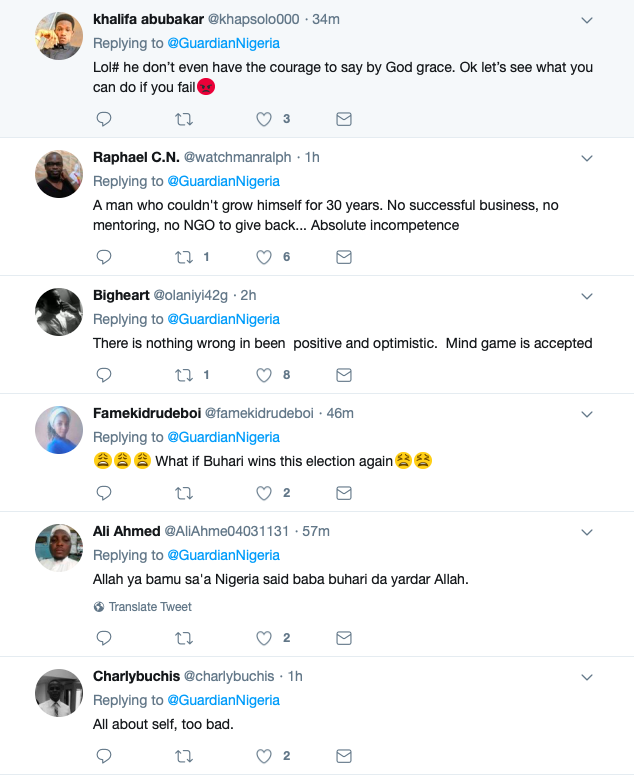Open @GuardianNigeria link in Bigheart's reply
Image resolution: width=634 pixels, height=776 pixels.
(223, 319)
